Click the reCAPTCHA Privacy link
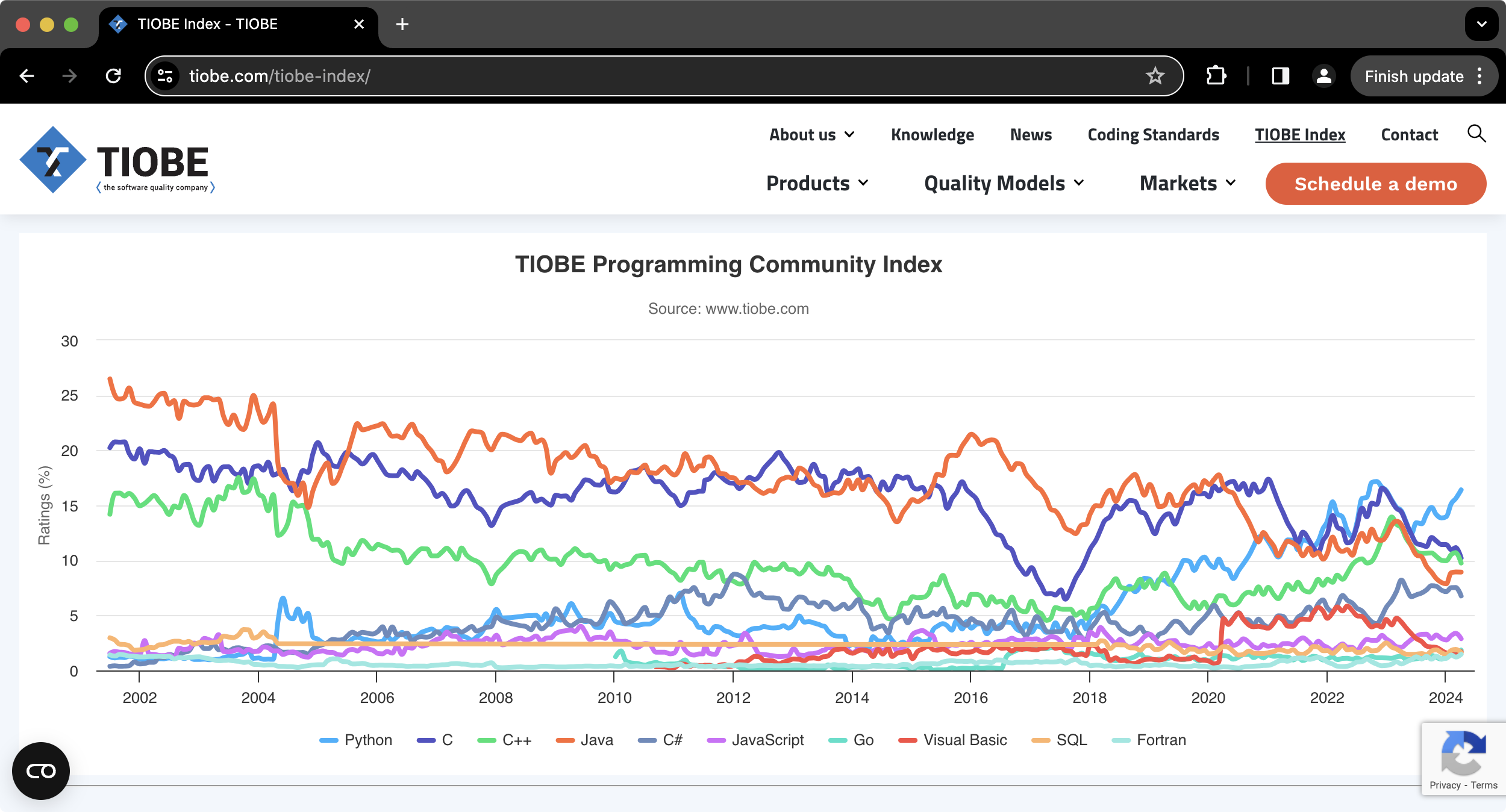Screen dimensions: 1506x812 1445,785
